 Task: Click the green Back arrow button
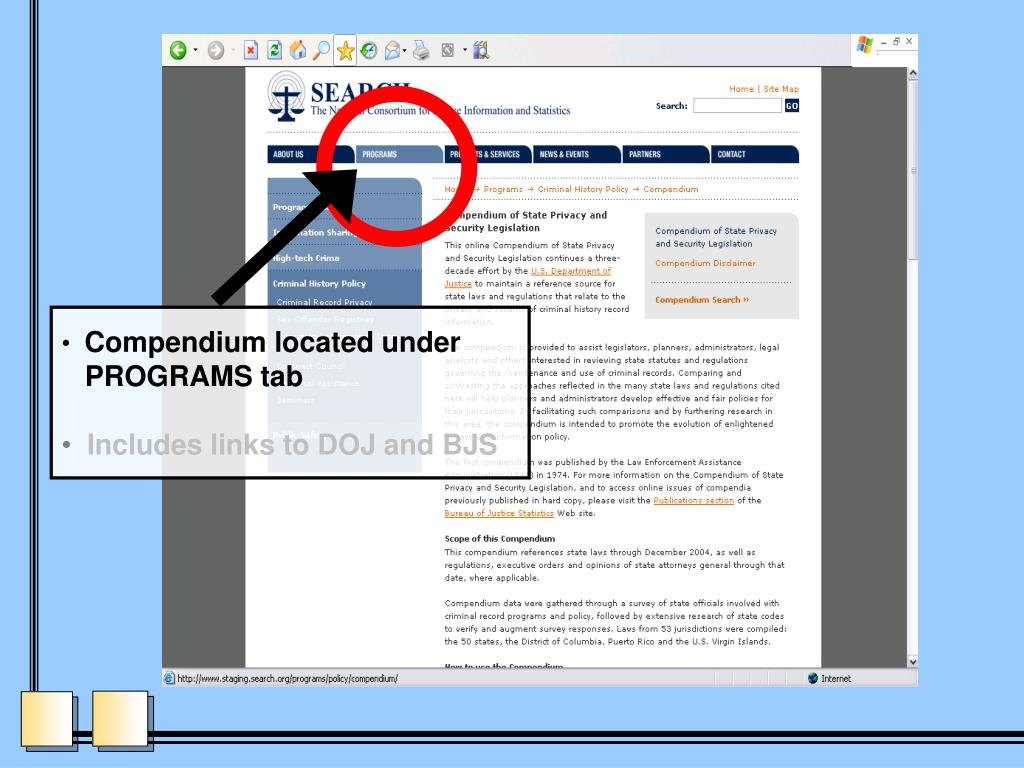[x=178, y=50]
